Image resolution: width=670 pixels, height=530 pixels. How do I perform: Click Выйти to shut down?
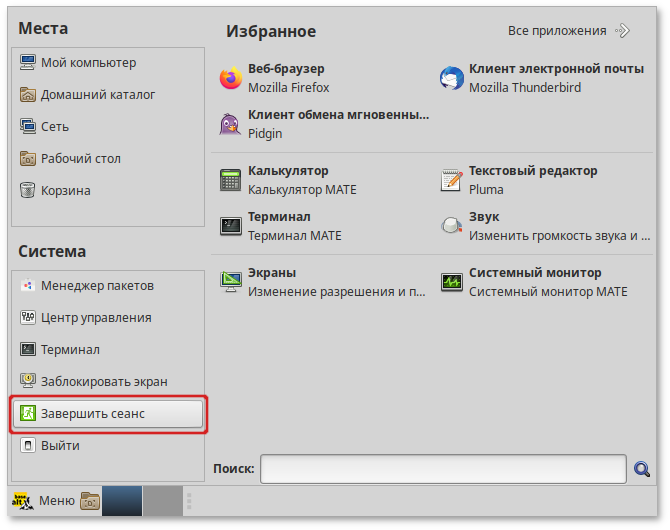click(59, 445)
